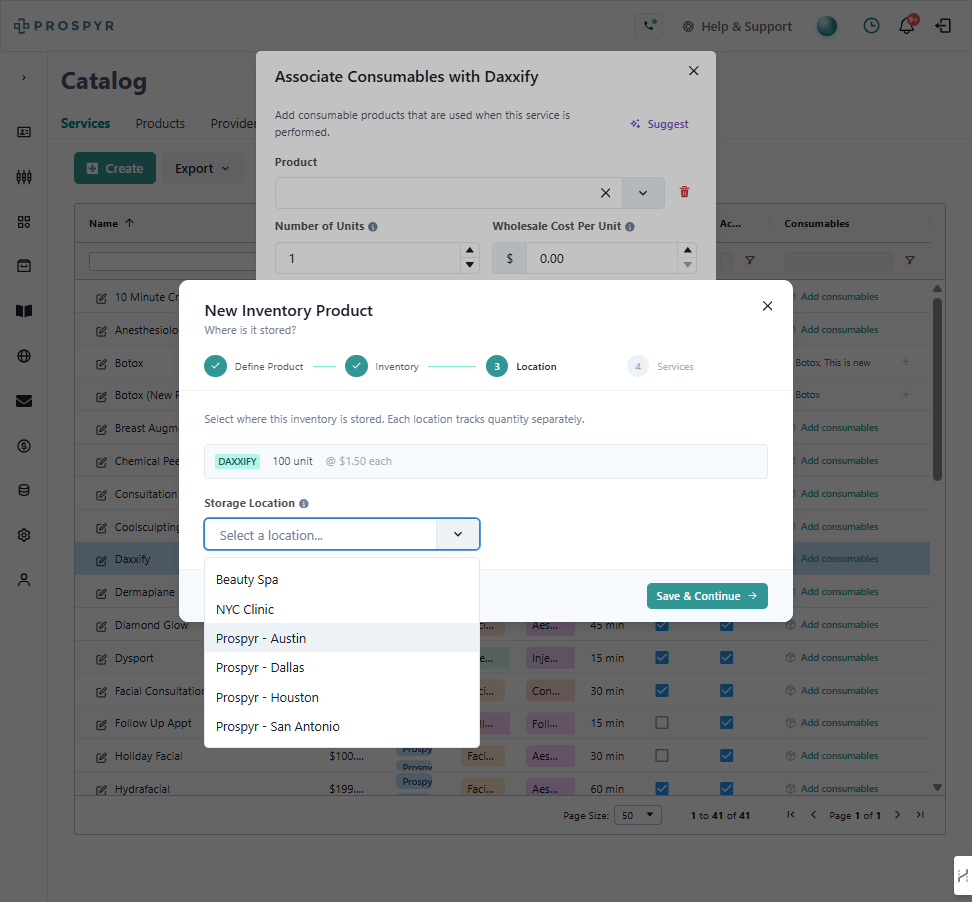This screenshot has width=972, height=902.
Task: Open the notifications bell icon
Action: pyautogui.click(x=907, y=25)
